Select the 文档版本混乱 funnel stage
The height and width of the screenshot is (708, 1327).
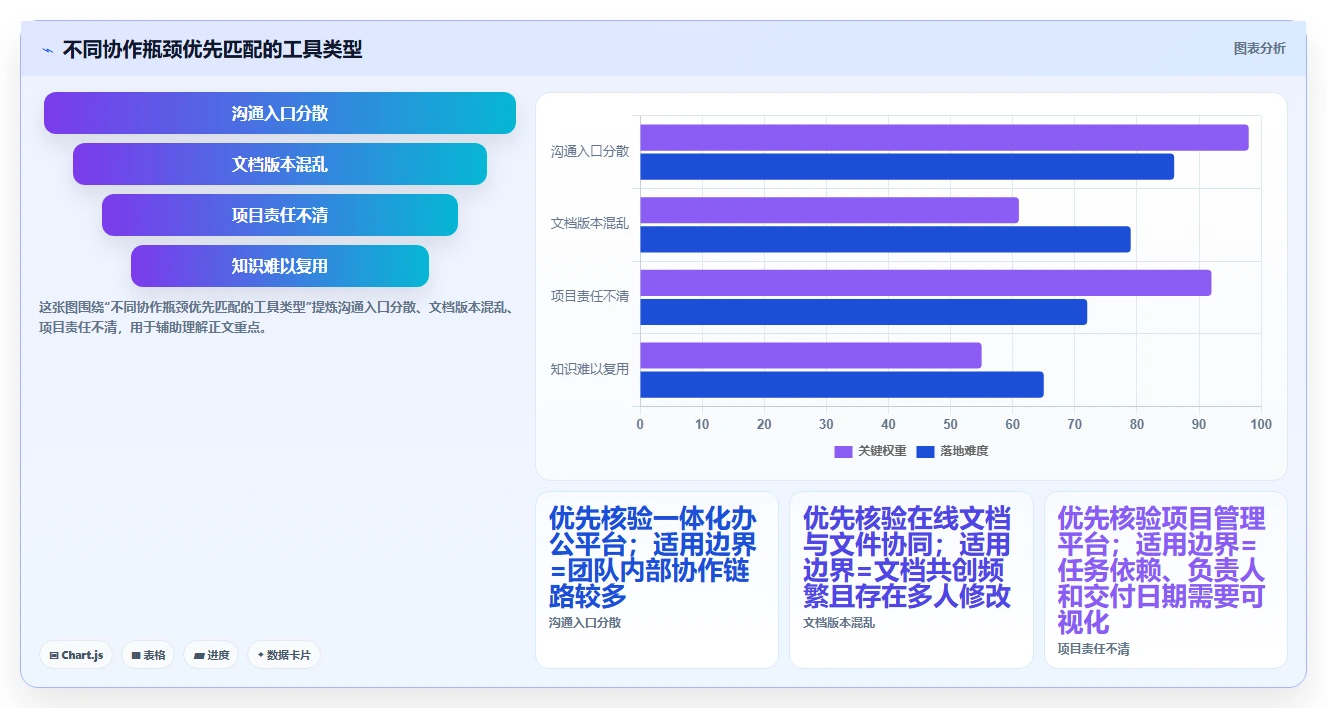[x=280, y=164]
